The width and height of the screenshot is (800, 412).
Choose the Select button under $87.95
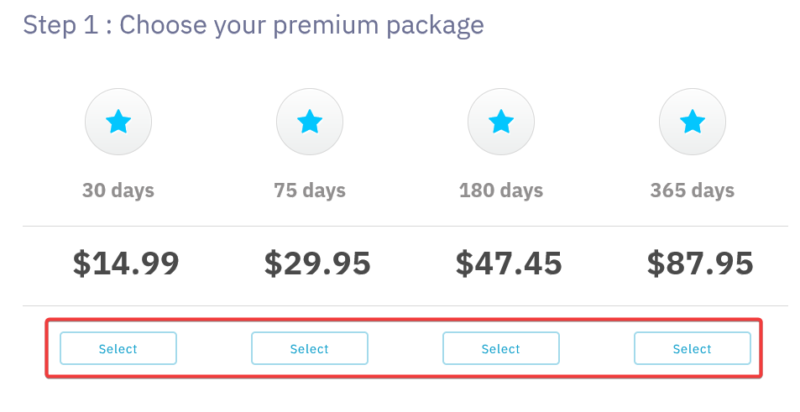click(692, 348)
